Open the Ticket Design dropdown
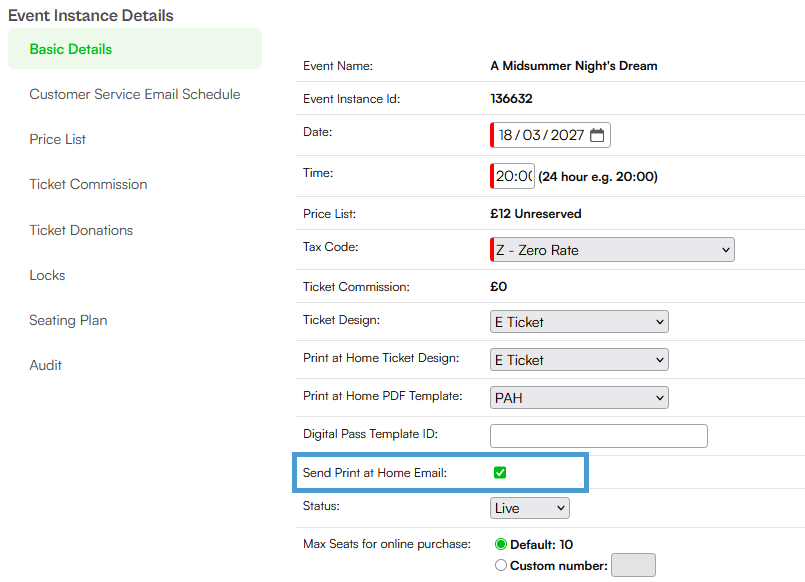 [x=579, y=322]
